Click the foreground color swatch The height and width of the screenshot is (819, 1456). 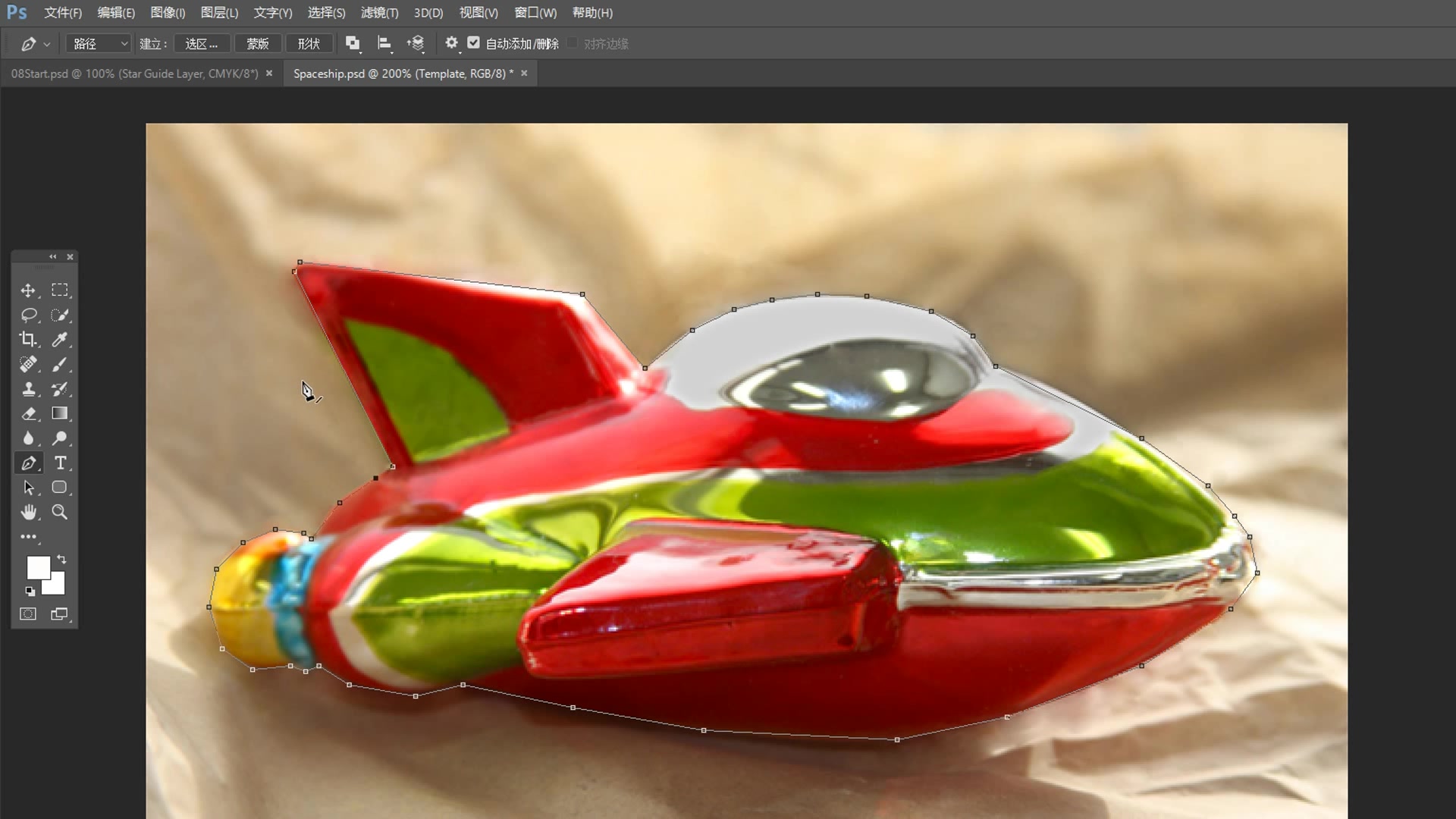pos(36,566)
